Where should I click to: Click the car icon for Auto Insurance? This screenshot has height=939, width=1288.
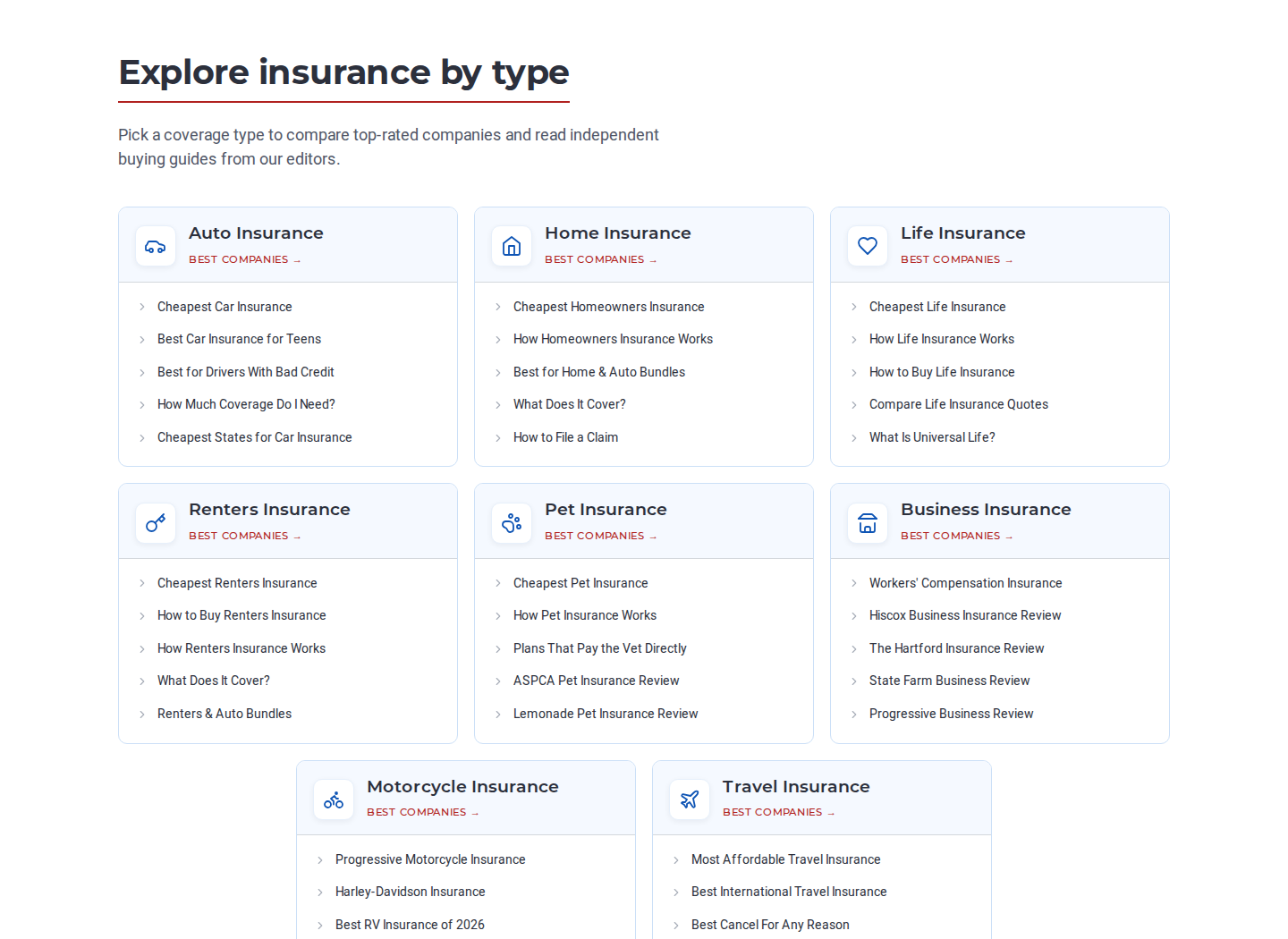[x=156, y=246]
